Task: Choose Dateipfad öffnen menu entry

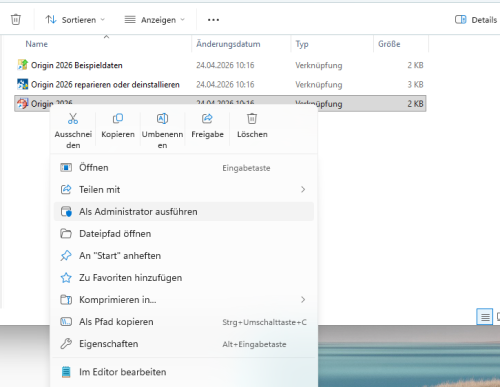Action: (184, 234)
